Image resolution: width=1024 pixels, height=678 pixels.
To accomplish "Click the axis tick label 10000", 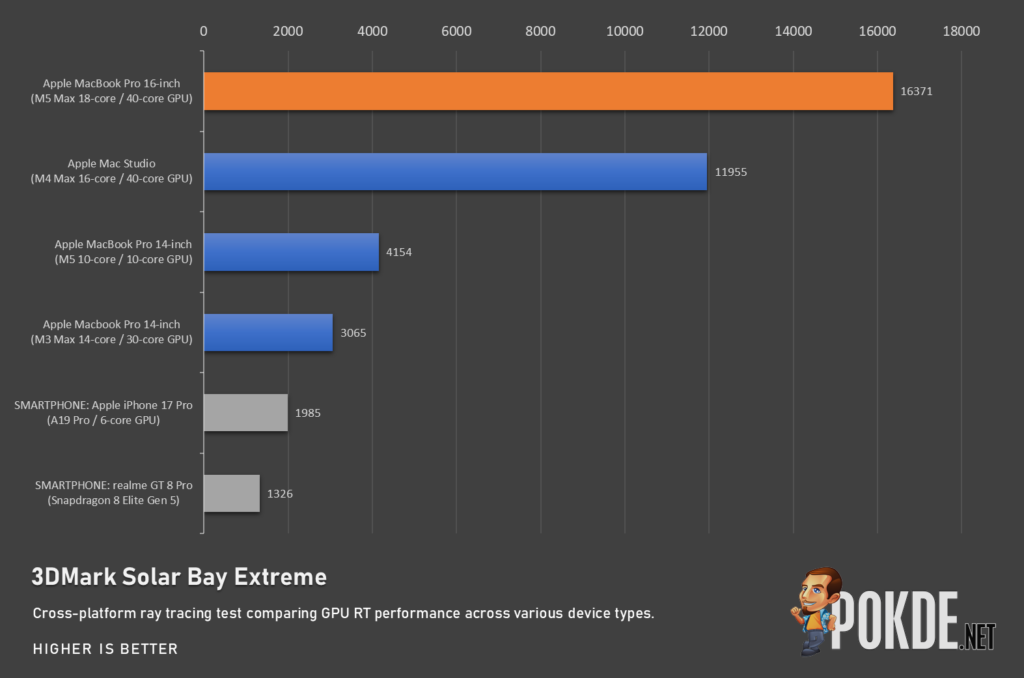I will (625, 31).
